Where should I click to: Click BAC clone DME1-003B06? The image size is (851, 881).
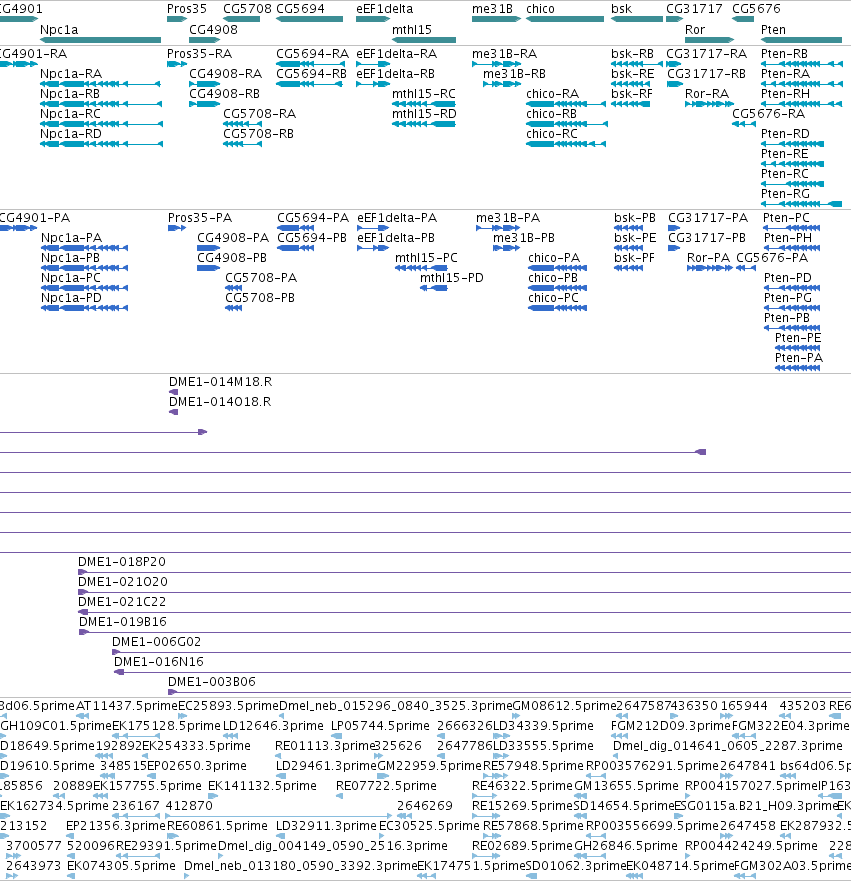(x=509, y=692)
